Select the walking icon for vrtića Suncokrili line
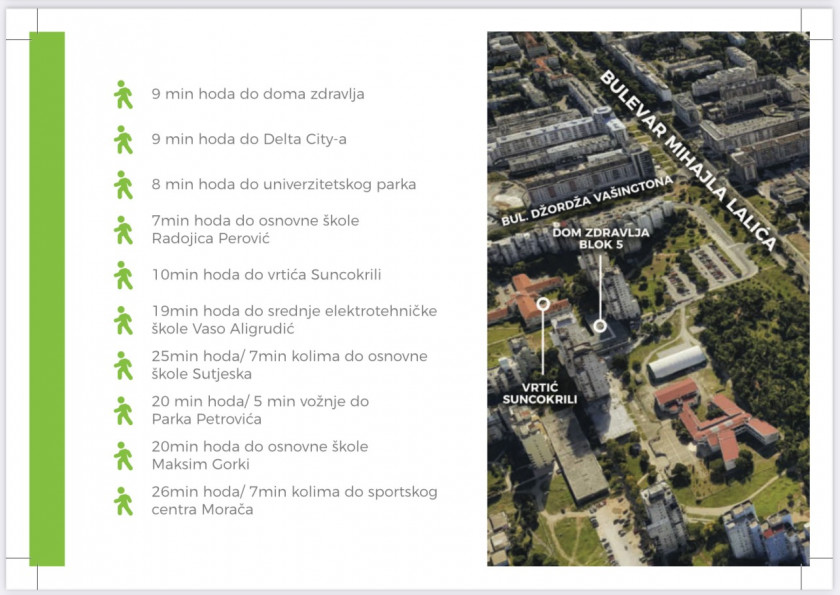The width and height of the screenshot is (840, 595). [x=123, y=275]
